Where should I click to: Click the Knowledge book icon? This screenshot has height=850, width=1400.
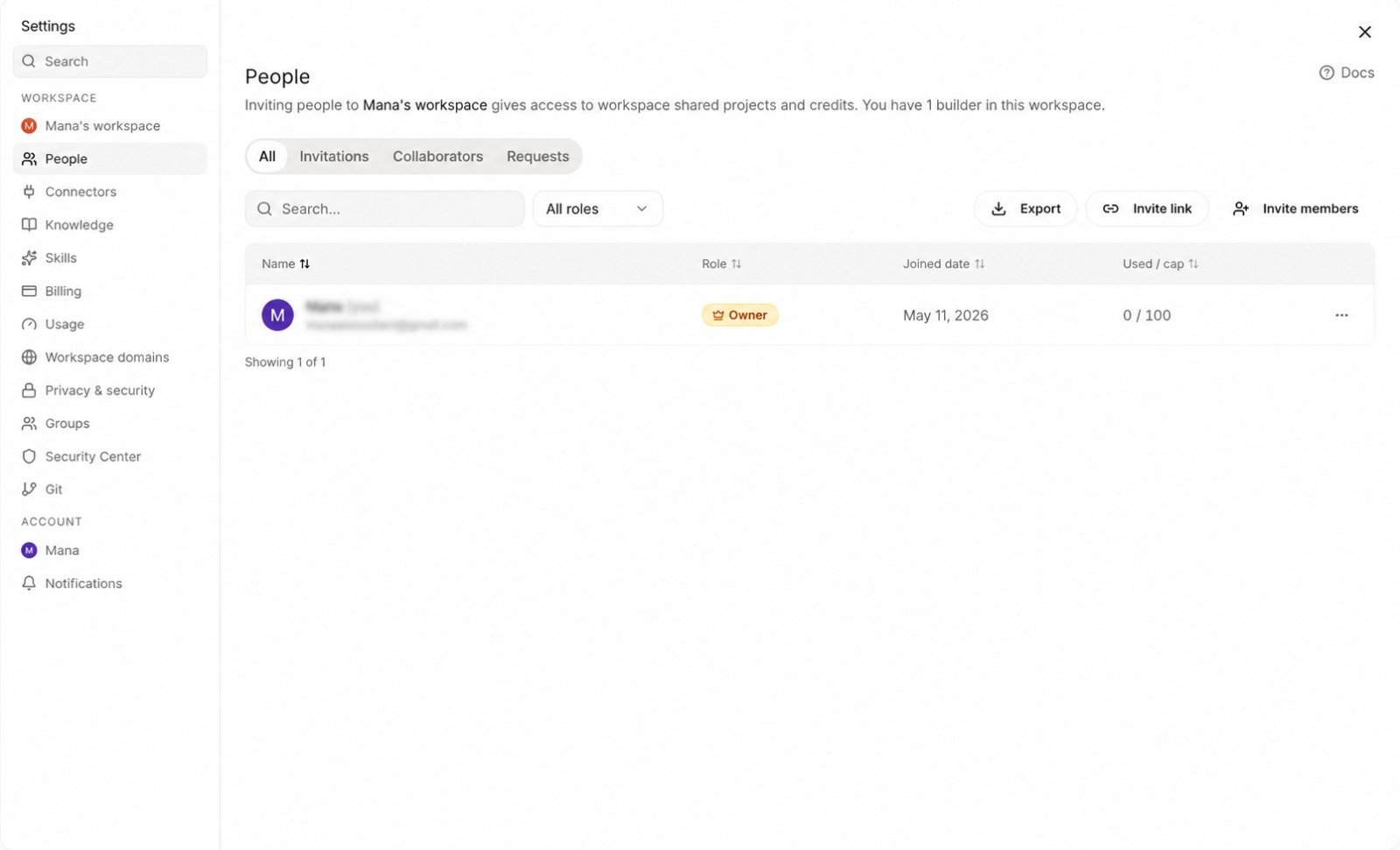click(29, 225)
